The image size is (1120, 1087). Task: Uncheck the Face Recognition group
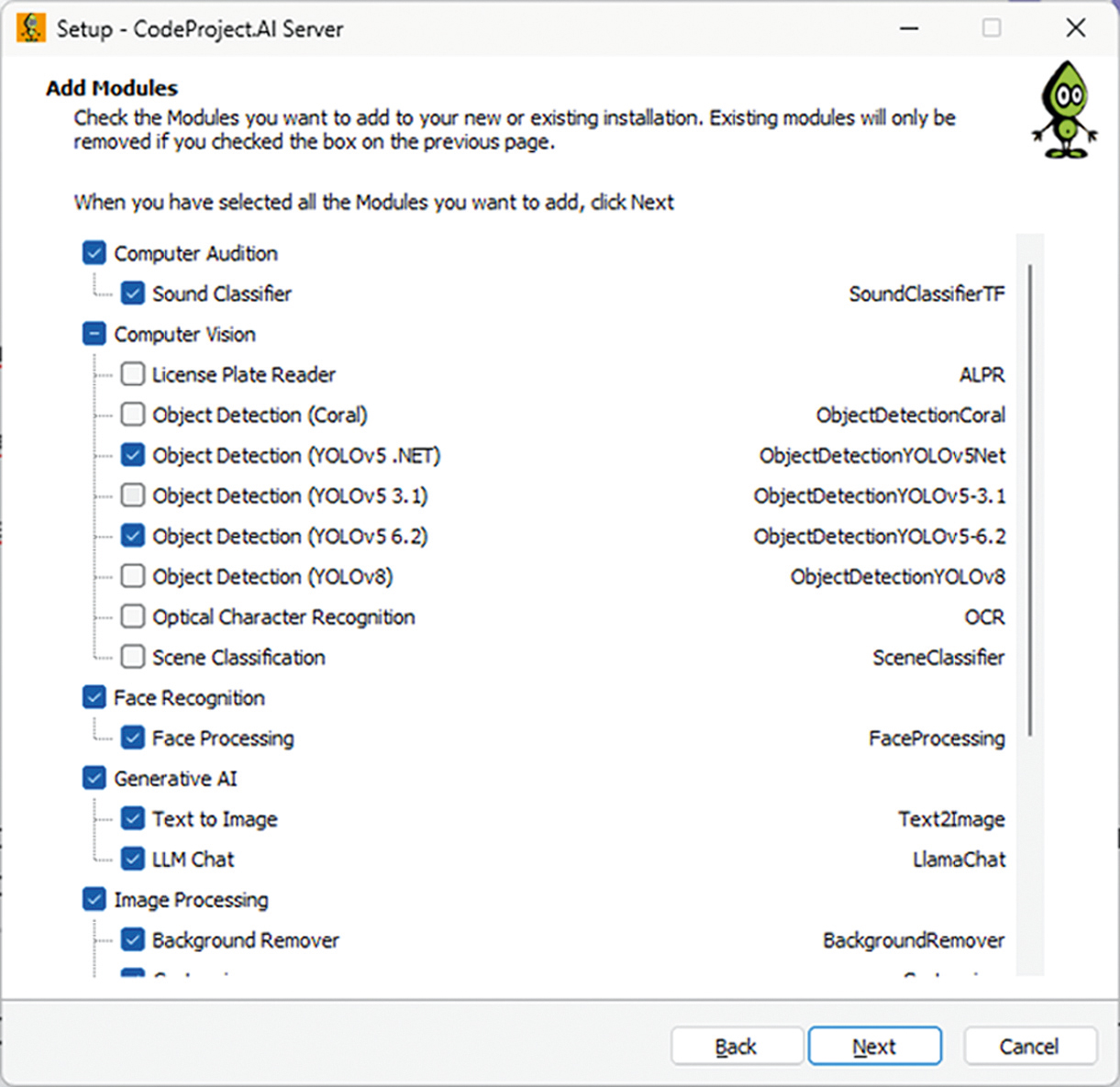pos(94,697)
